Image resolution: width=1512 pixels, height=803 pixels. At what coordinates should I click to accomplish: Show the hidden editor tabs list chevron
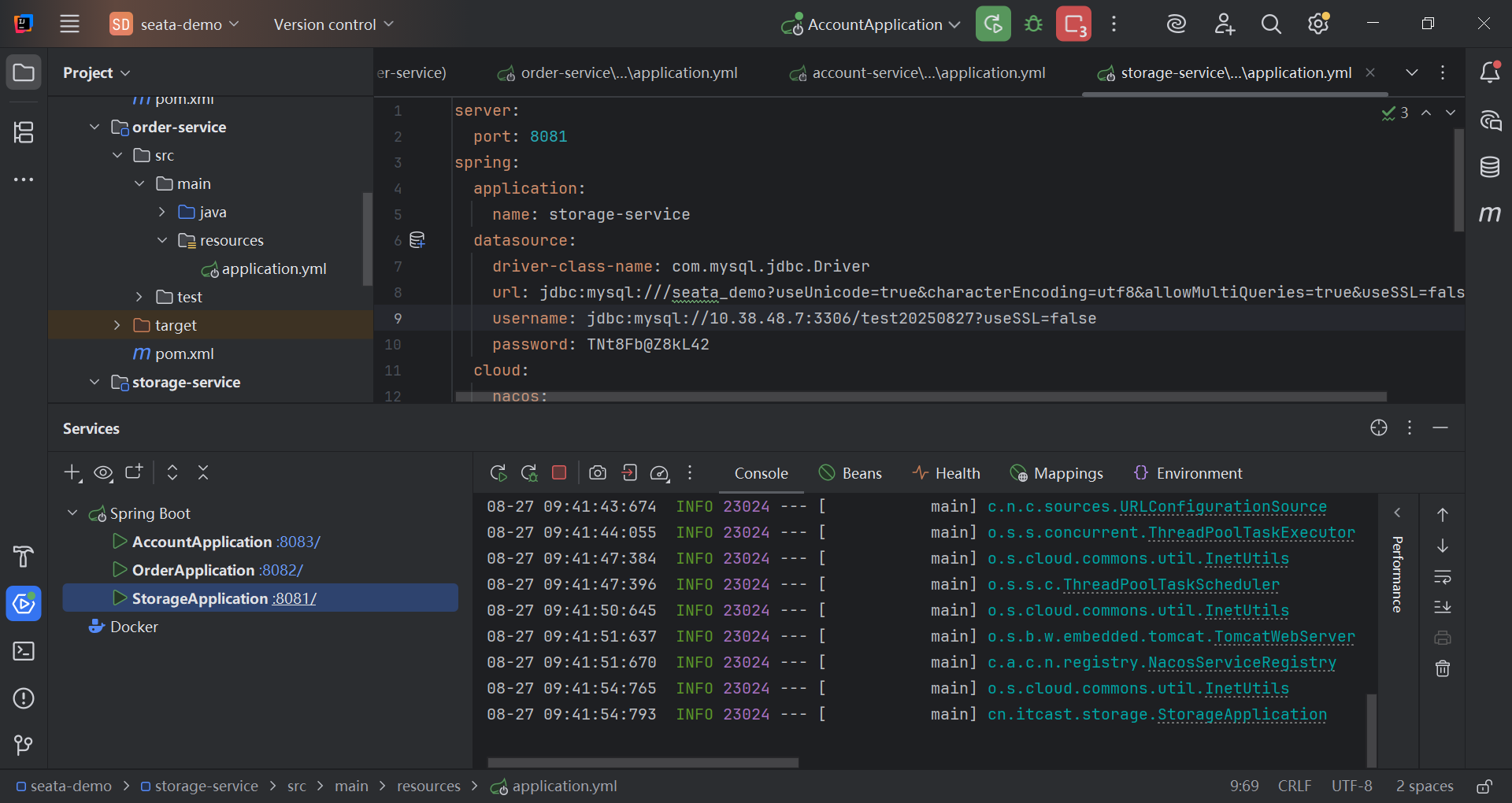(1412, 72)
